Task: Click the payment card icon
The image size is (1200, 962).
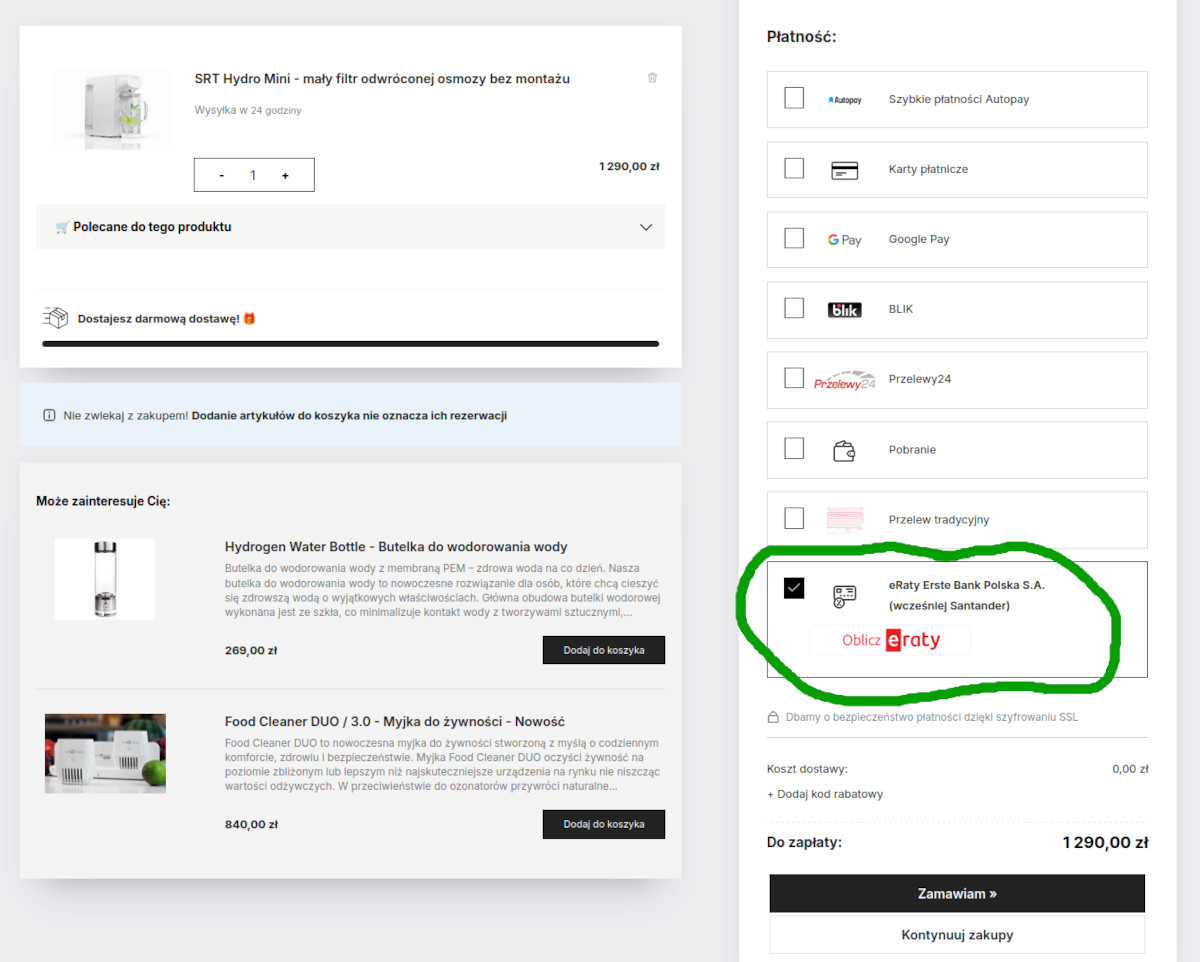Action: [x=845, y=170]
